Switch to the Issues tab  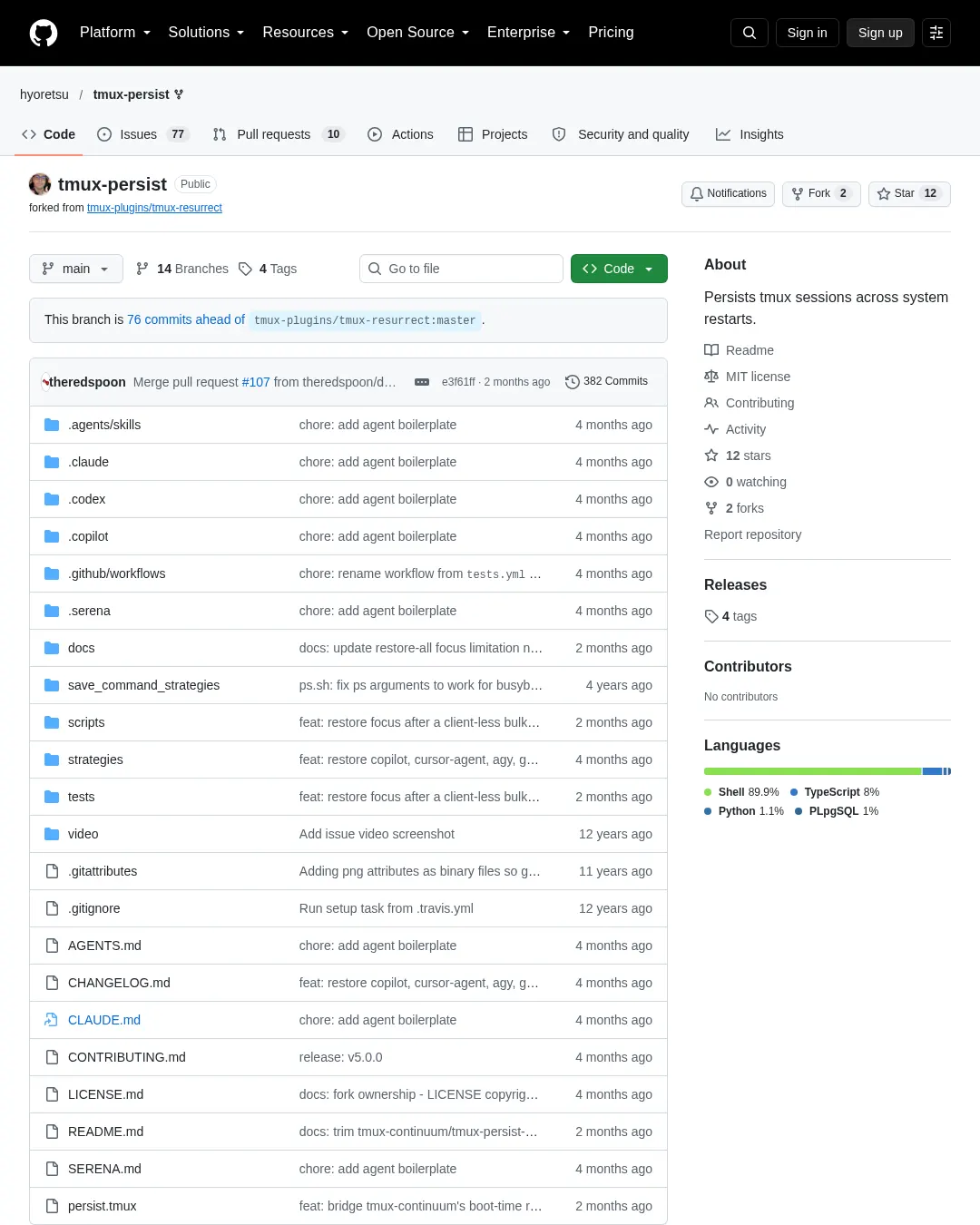tap(142, 134)
